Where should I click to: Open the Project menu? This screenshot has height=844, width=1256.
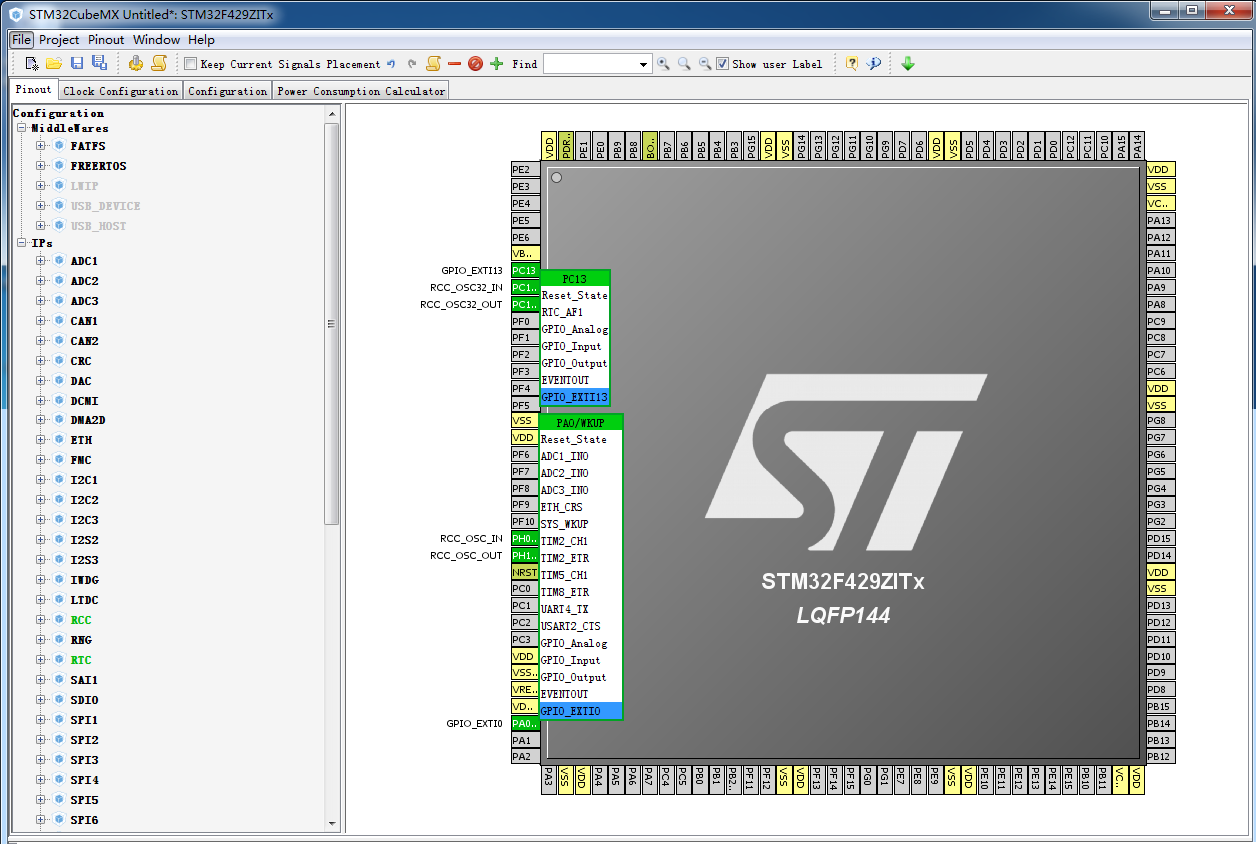click(59, 40)
